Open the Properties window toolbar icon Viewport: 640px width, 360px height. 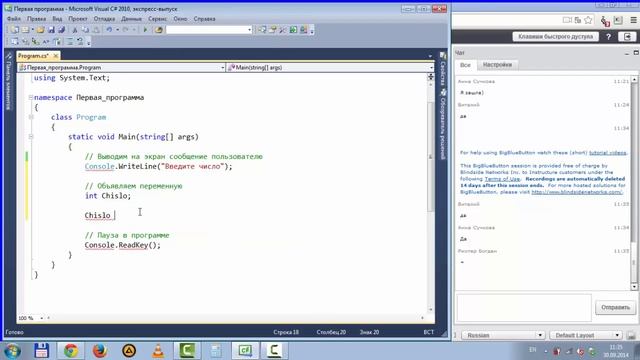click(272, 30)
